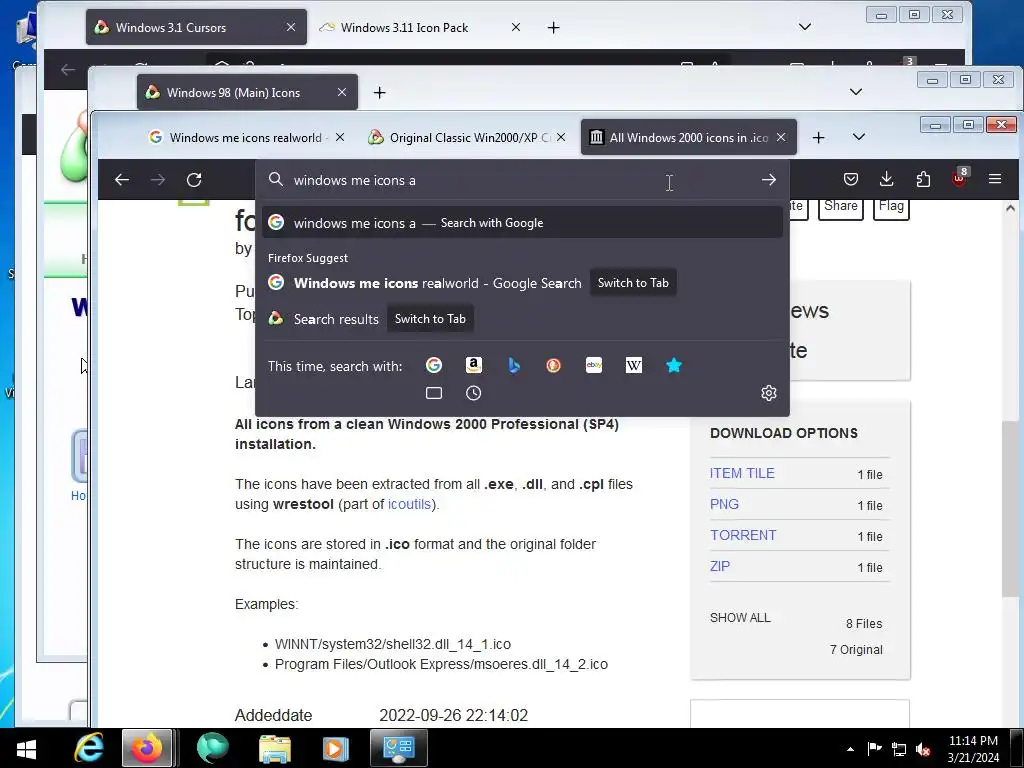Close the Windows me icons realworld tab

pyautogui.click(x=340, y=138)
